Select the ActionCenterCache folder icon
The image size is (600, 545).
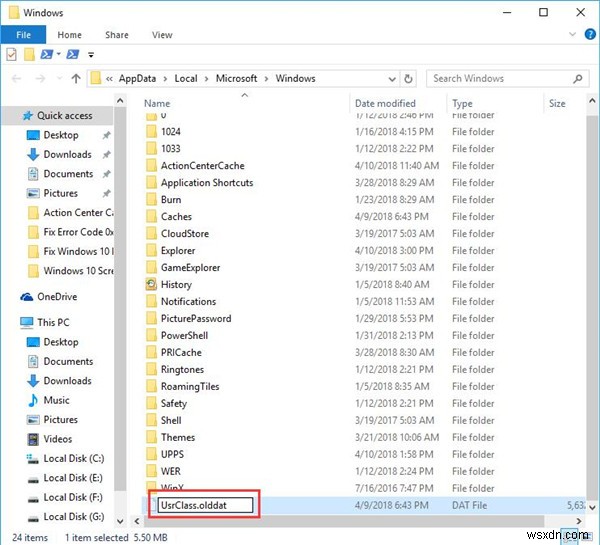tap(152, 166)
